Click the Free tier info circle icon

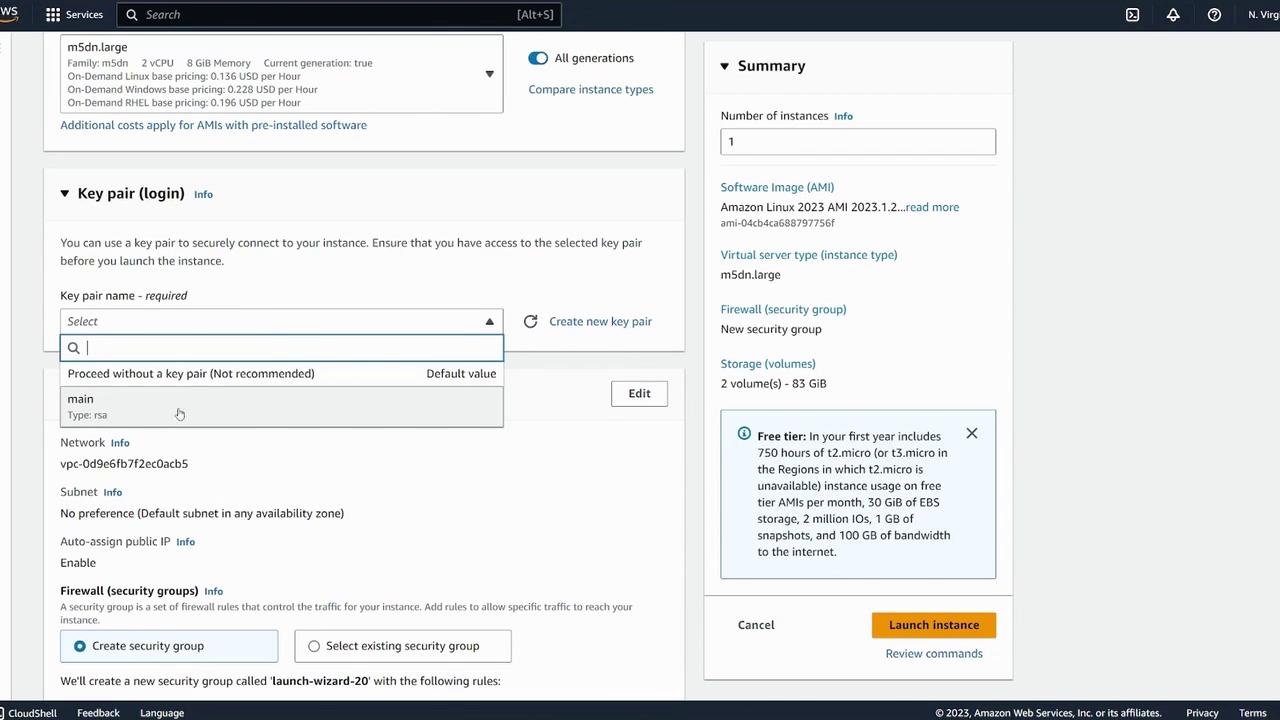[x=744, y=434]
